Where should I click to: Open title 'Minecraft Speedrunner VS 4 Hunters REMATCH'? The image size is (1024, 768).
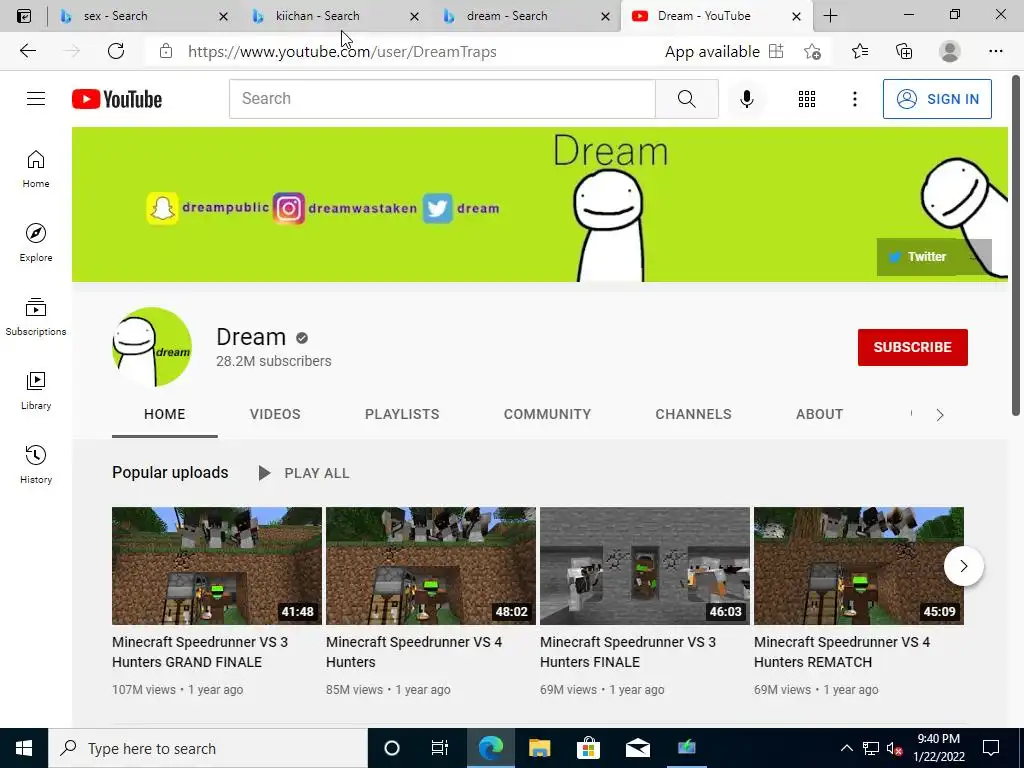(842, 652)
